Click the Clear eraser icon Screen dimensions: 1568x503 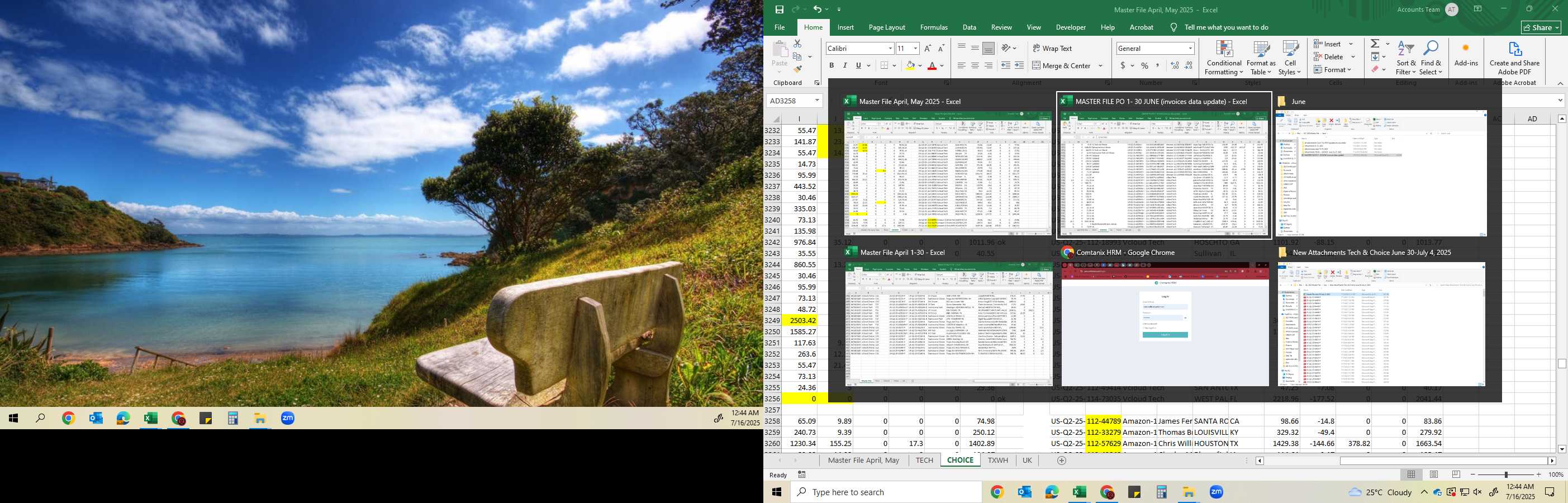pyautogui.click(x=1375, y=69)
